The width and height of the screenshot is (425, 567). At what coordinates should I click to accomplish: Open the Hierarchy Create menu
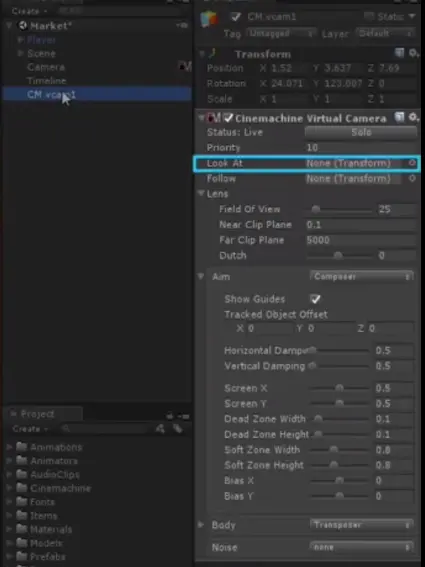tap(30, 11)
